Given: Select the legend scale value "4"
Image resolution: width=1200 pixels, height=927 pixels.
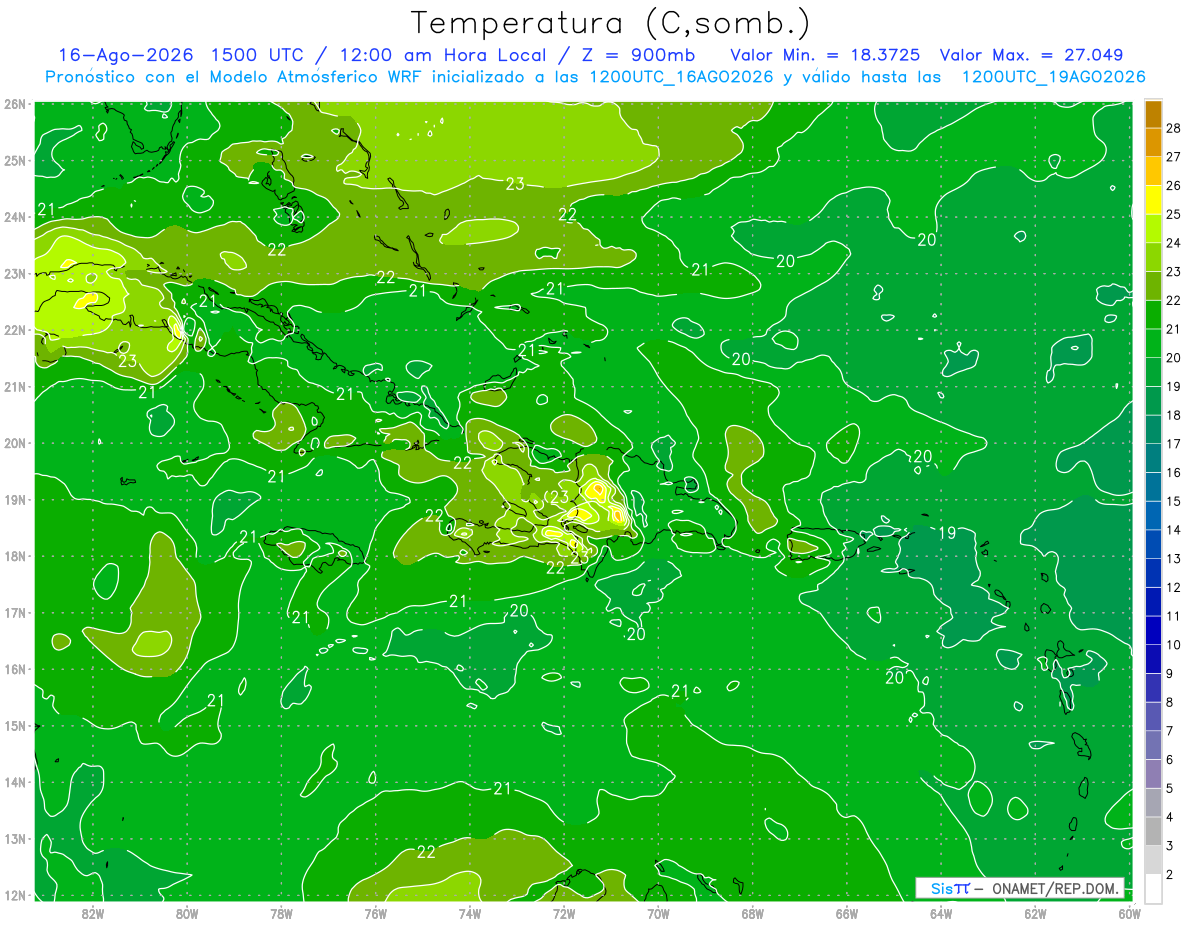Looking at the screenshot, I should tap(1170, 818).
